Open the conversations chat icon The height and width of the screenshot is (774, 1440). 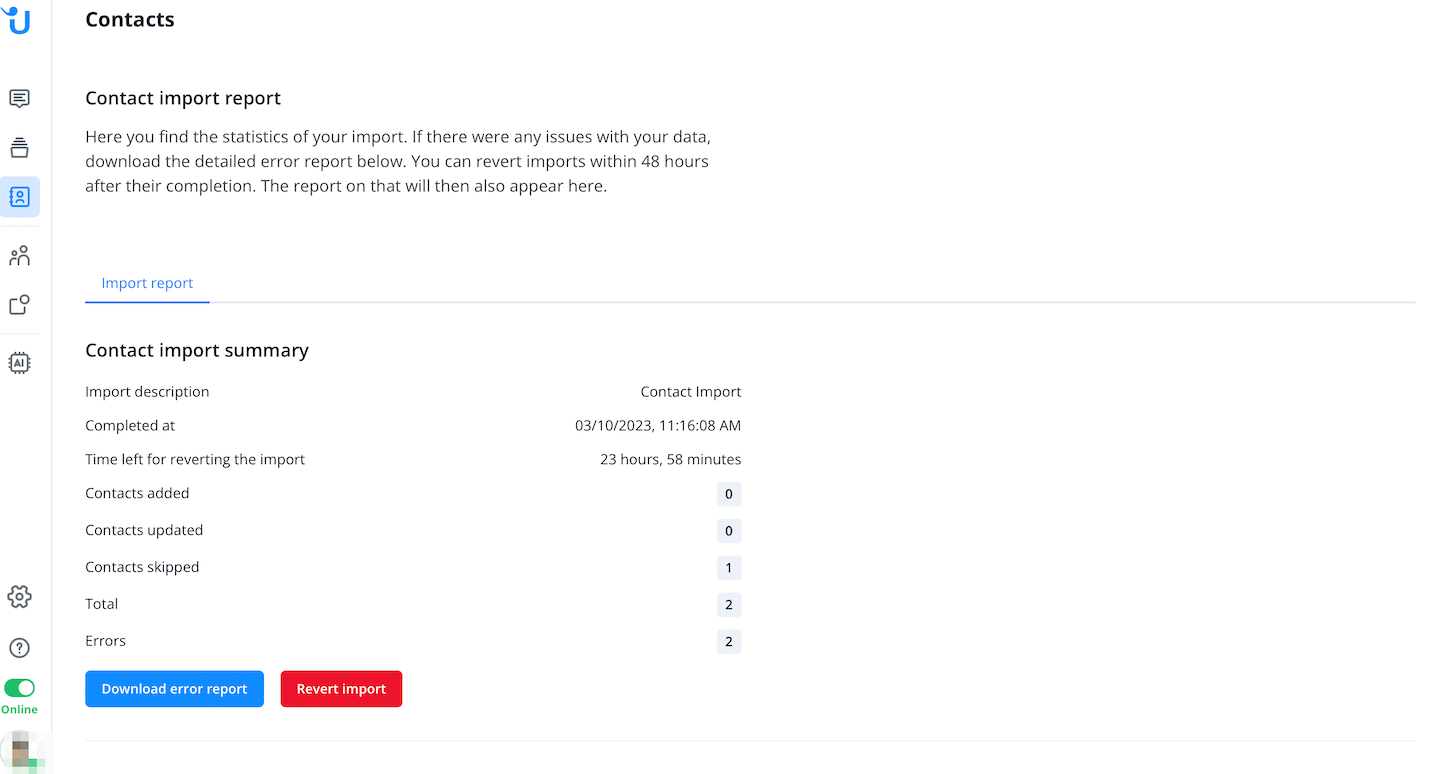click(19, 98)
